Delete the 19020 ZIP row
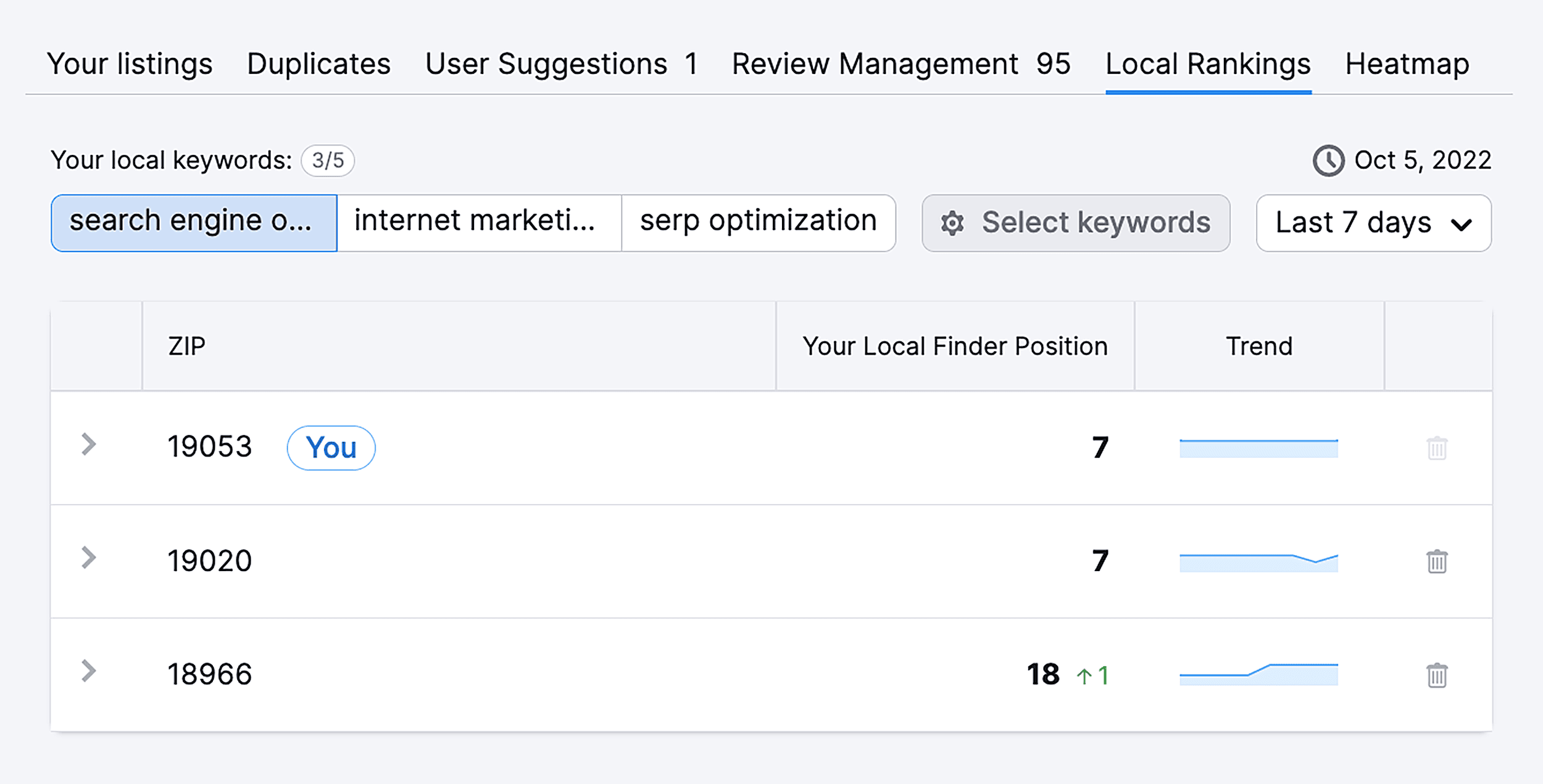The height and width of the screenshot is (784, 1543). click(x=1438, y=561)
